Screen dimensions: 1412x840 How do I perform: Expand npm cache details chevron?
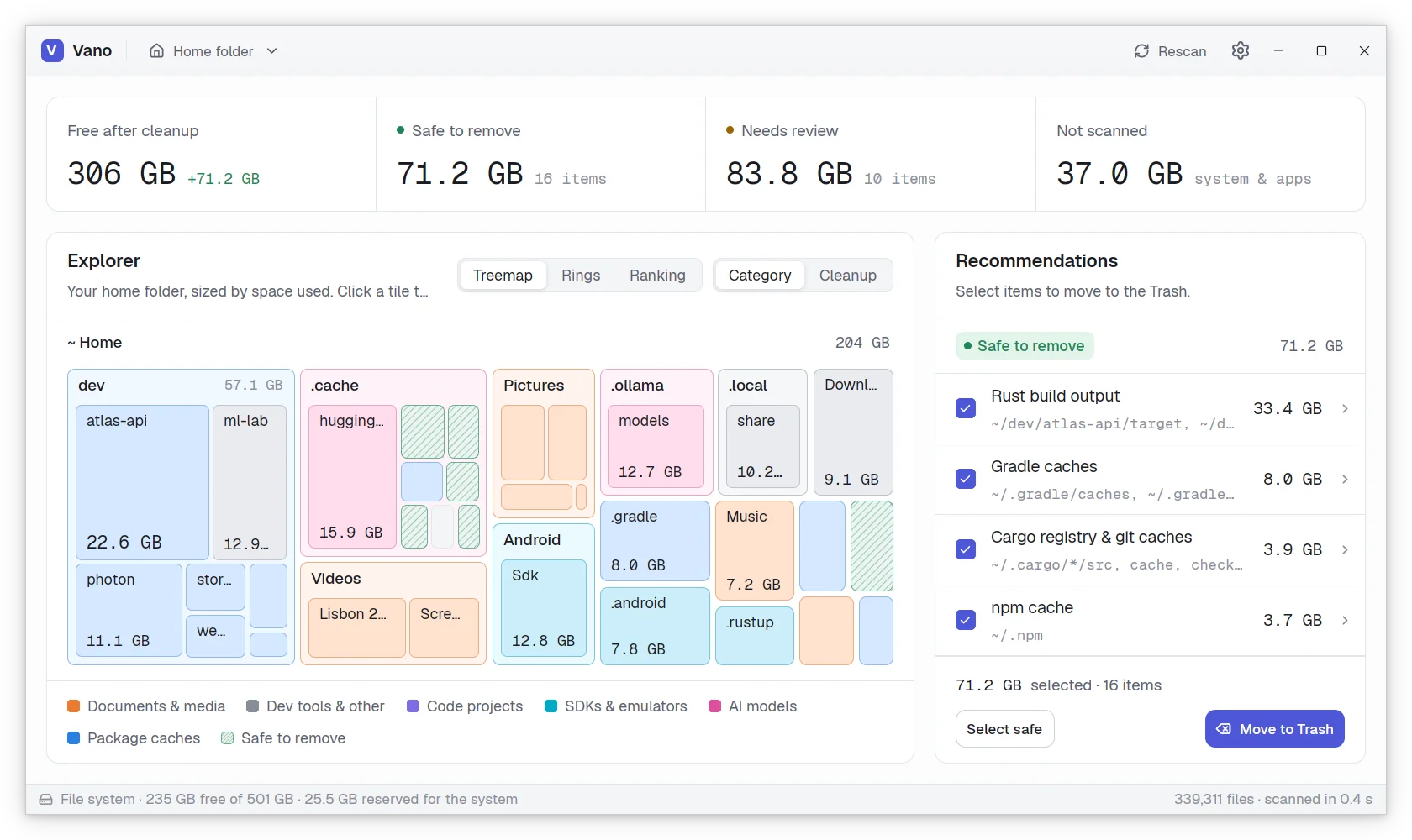1345,620
